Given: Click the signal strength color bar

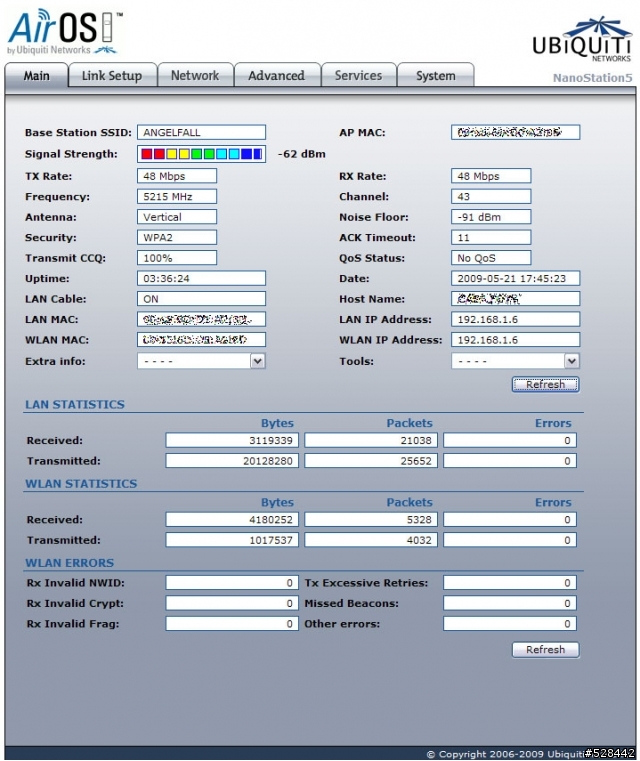Looking at the screenshot, I should (x=201, y=154).
